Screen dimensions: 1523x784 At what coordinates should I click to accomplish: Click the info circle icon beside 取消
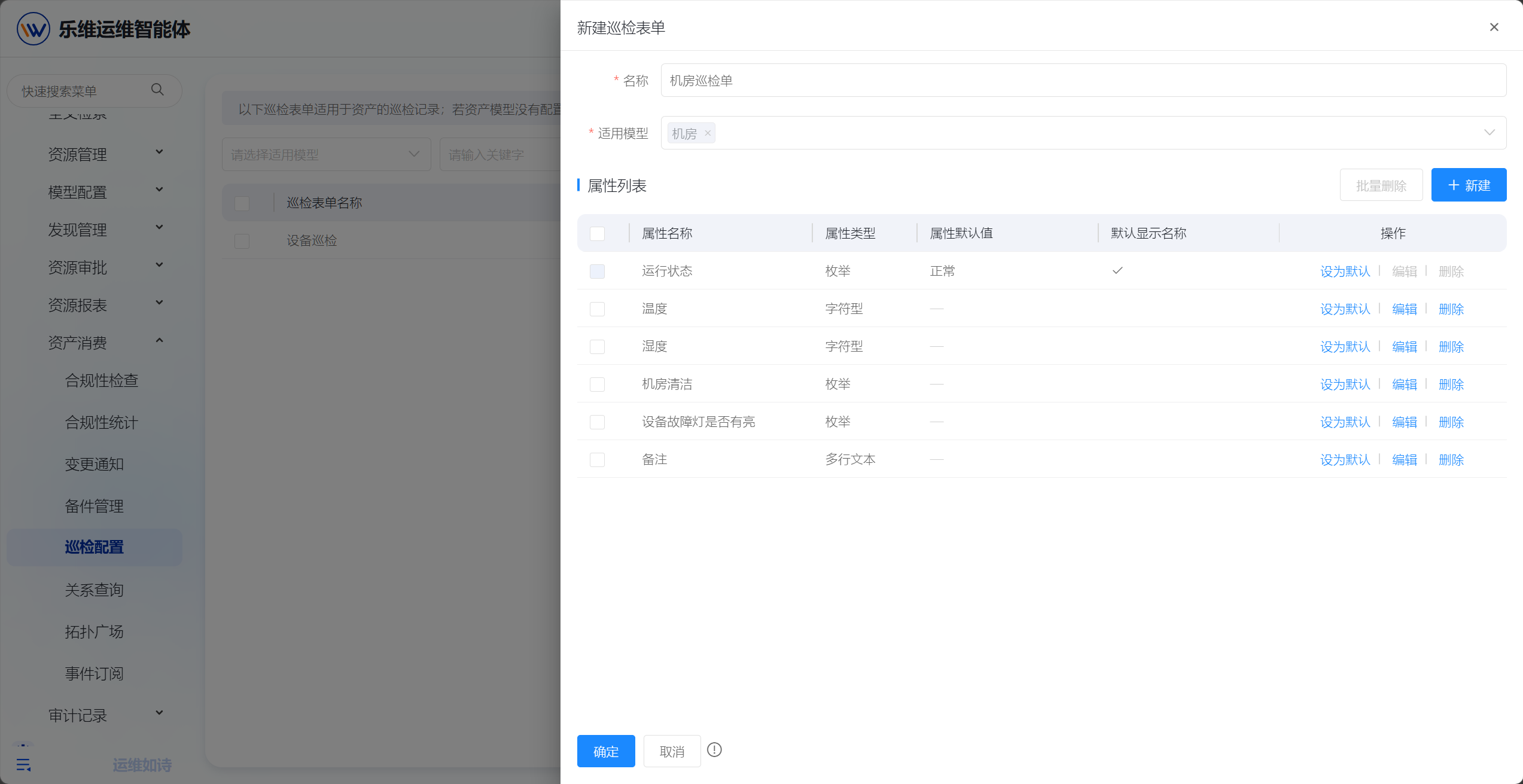pos(714,750)
